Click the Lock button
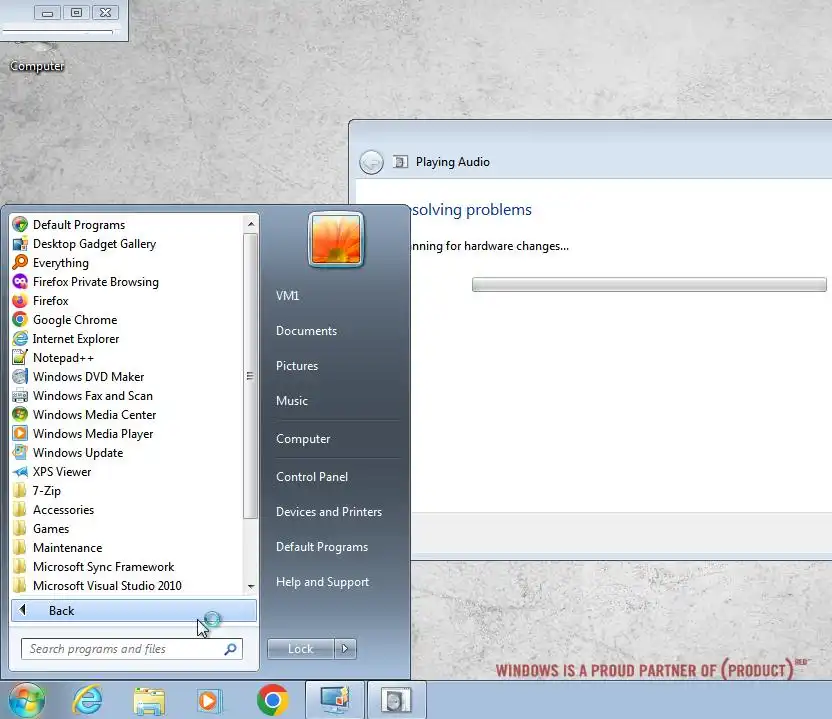832x719 pixels. 301,648
